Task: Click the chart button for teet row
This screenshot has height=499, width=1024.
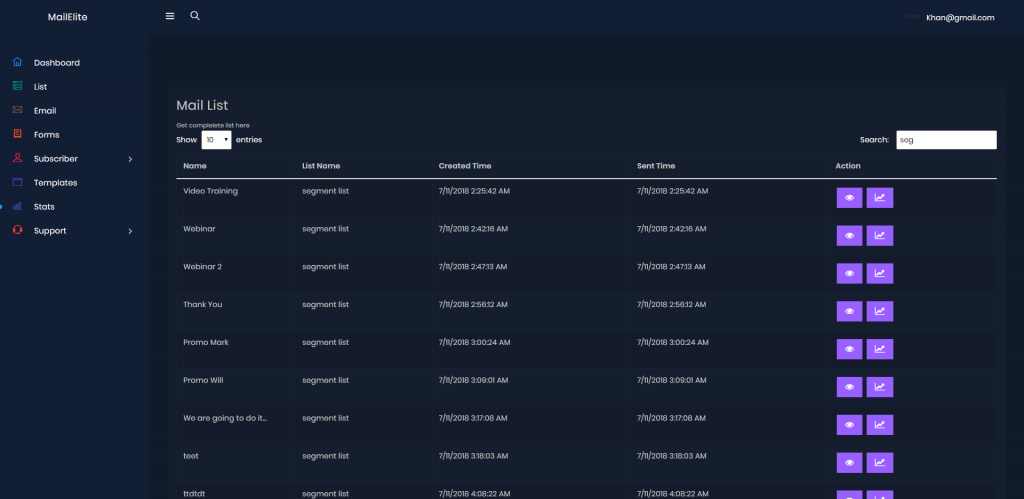Action: point(880,462)
